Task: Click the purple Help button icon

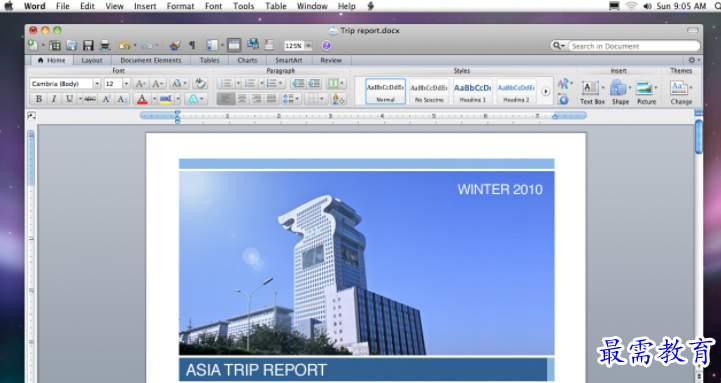Action: [326, 46]
